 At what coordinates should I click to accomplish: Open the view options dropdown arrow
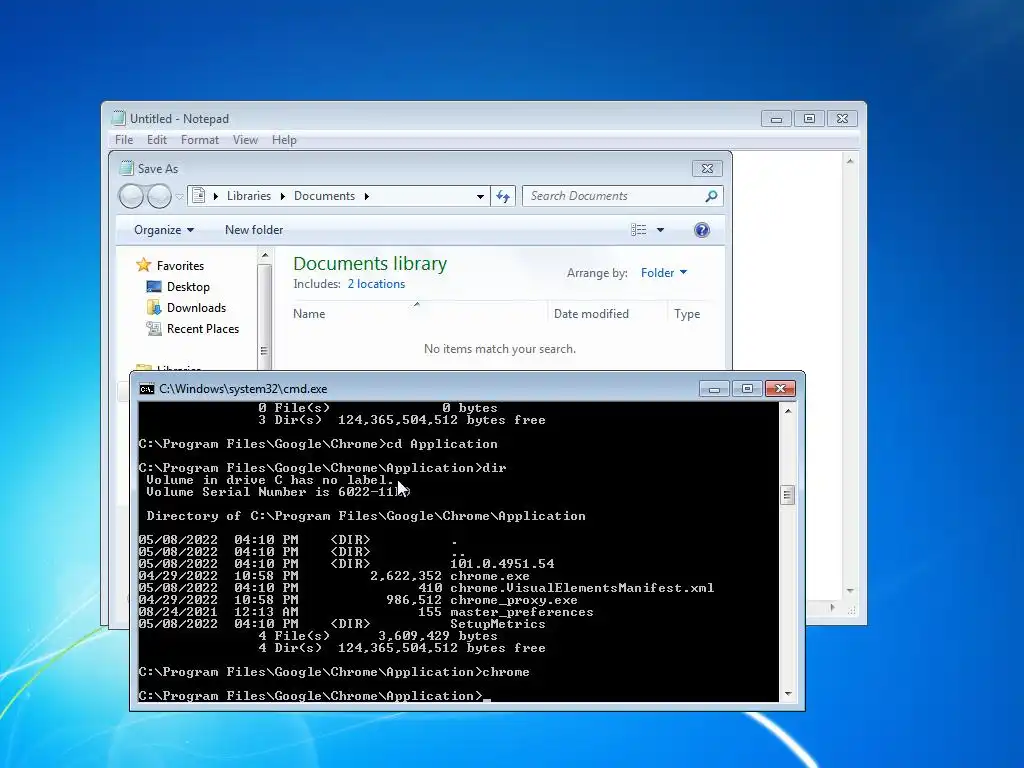coord(660,230)
